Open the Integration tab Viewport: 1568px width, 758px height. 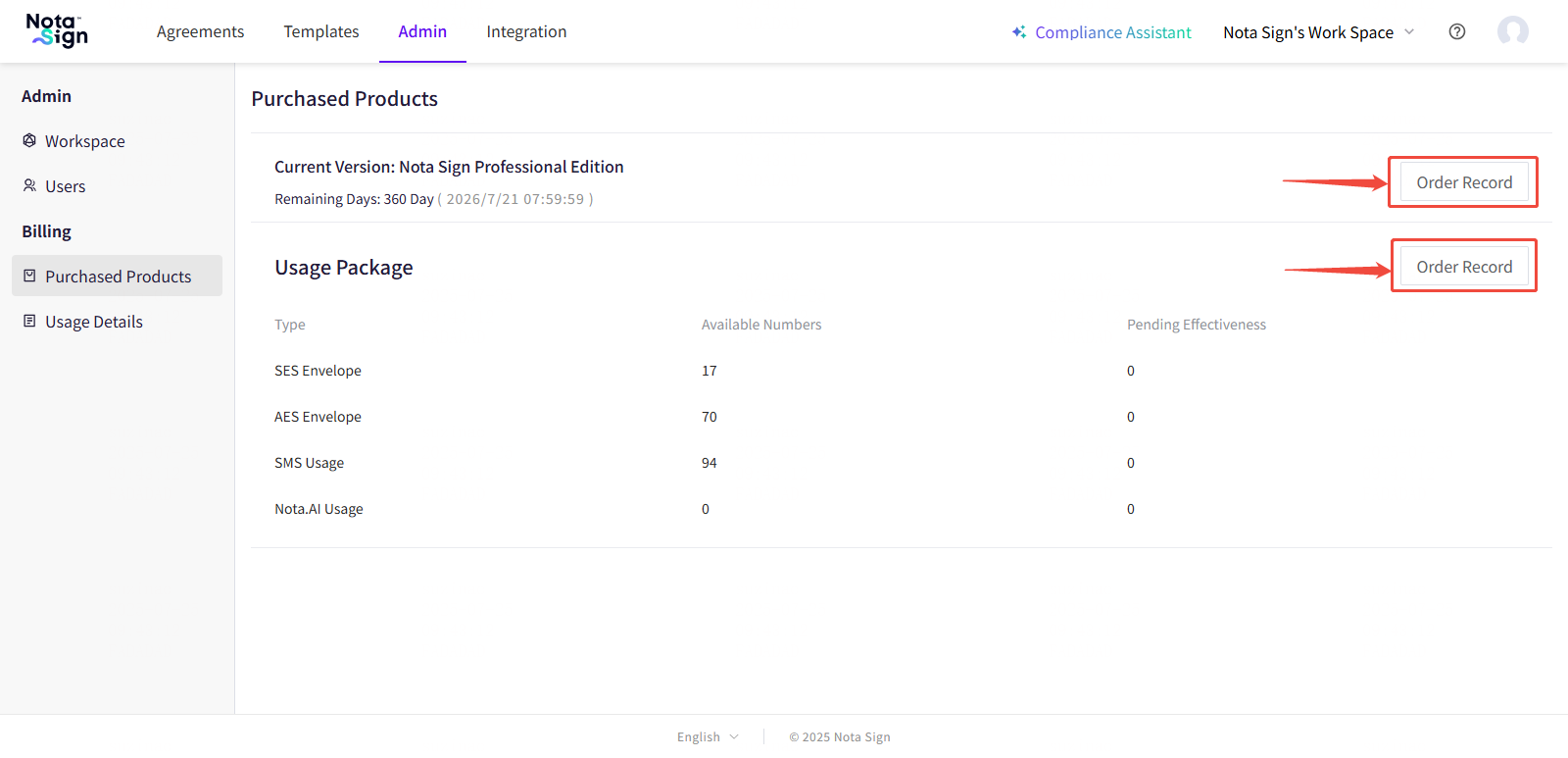pos(526,31)
